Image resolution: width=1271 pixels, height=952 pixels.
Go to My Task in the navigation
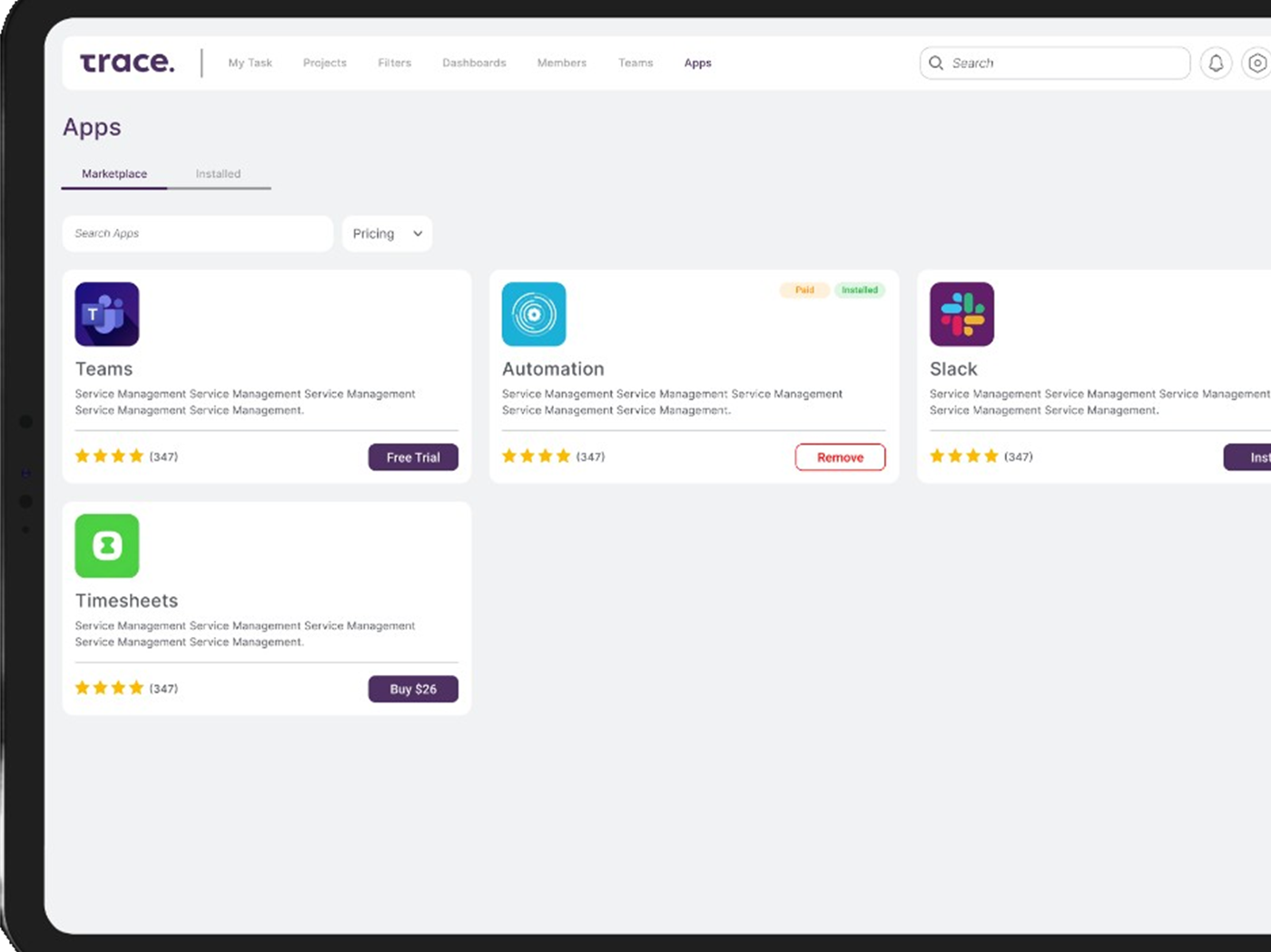(x=250, y=63)
